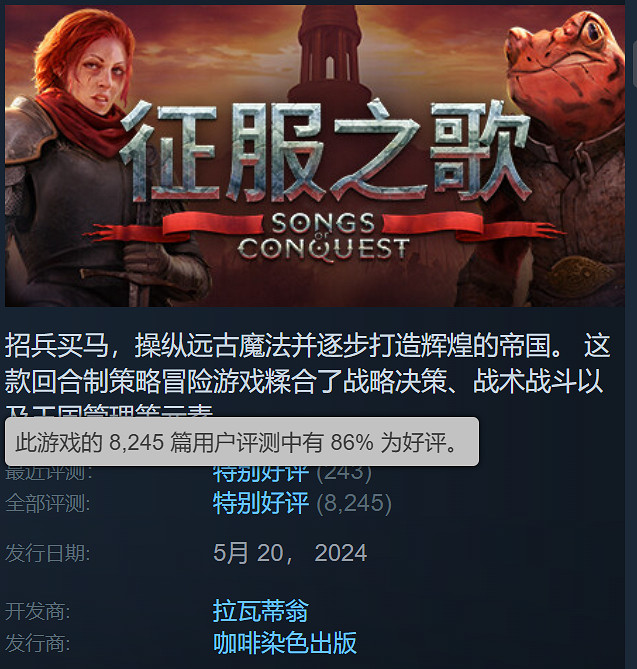Click the 发行日期 label
The width and height of the screenshot is (637, 669).
click(x=48, y=553)
